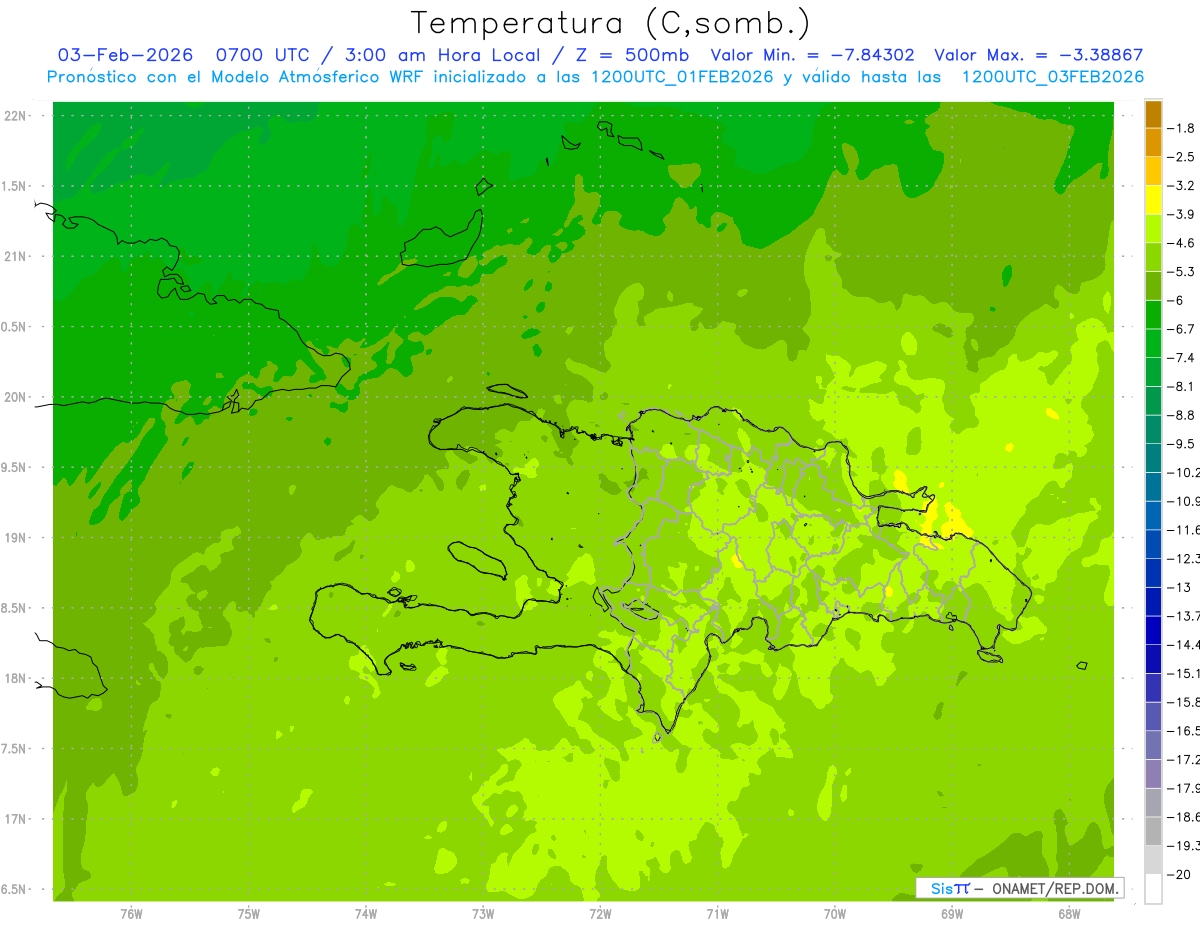Click the '-5.3' legend value
This screenshot has width=1200, height=927.
pyautogui.click(x=1182, y=271)
